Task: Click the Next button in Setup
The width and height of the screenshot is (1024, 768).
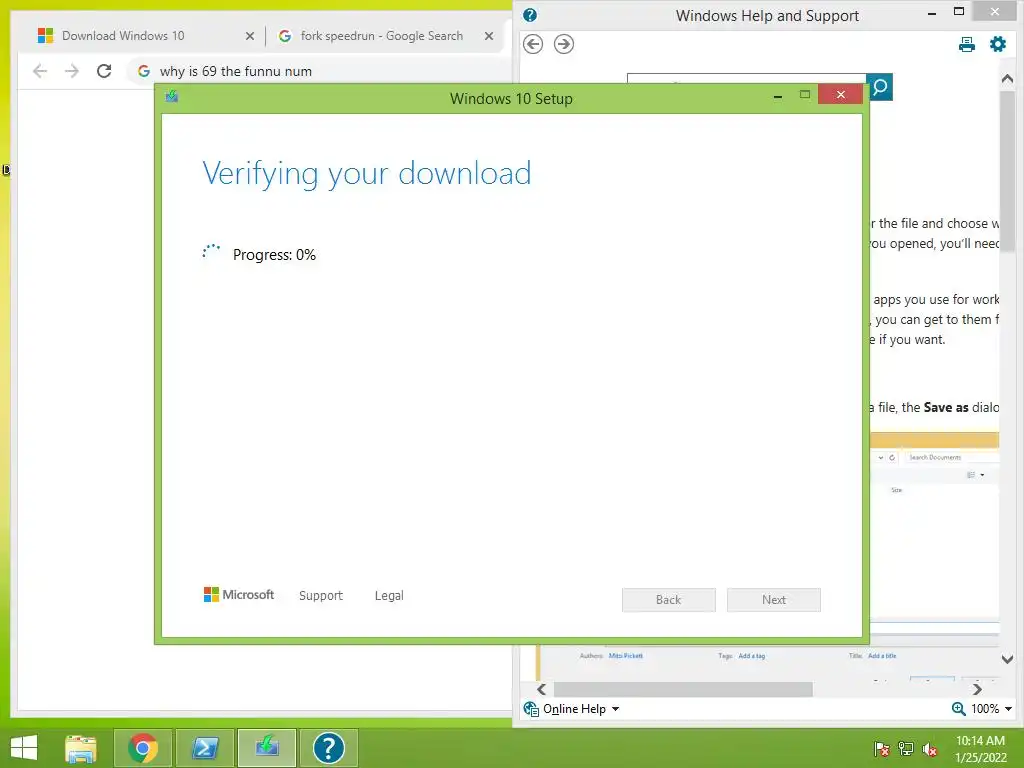Action: (774, 600)
